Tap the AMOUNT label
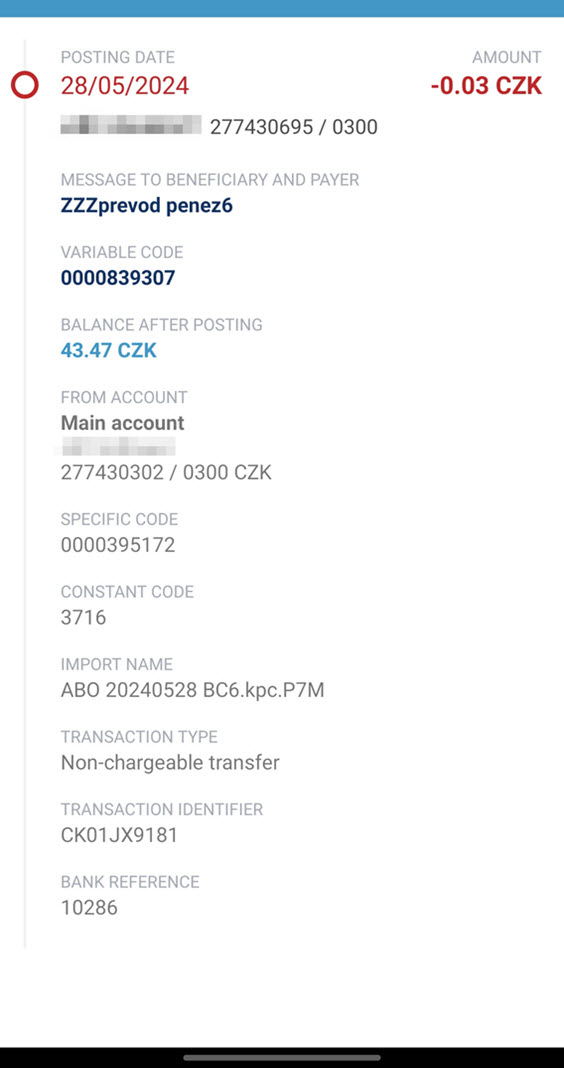Screen dimensions: 564x1068 coord(507,57)
